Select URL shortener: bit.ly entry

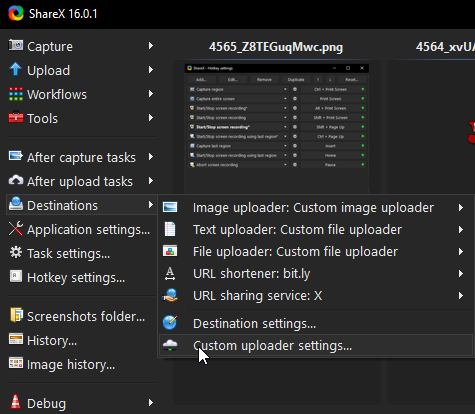[316, 274]
